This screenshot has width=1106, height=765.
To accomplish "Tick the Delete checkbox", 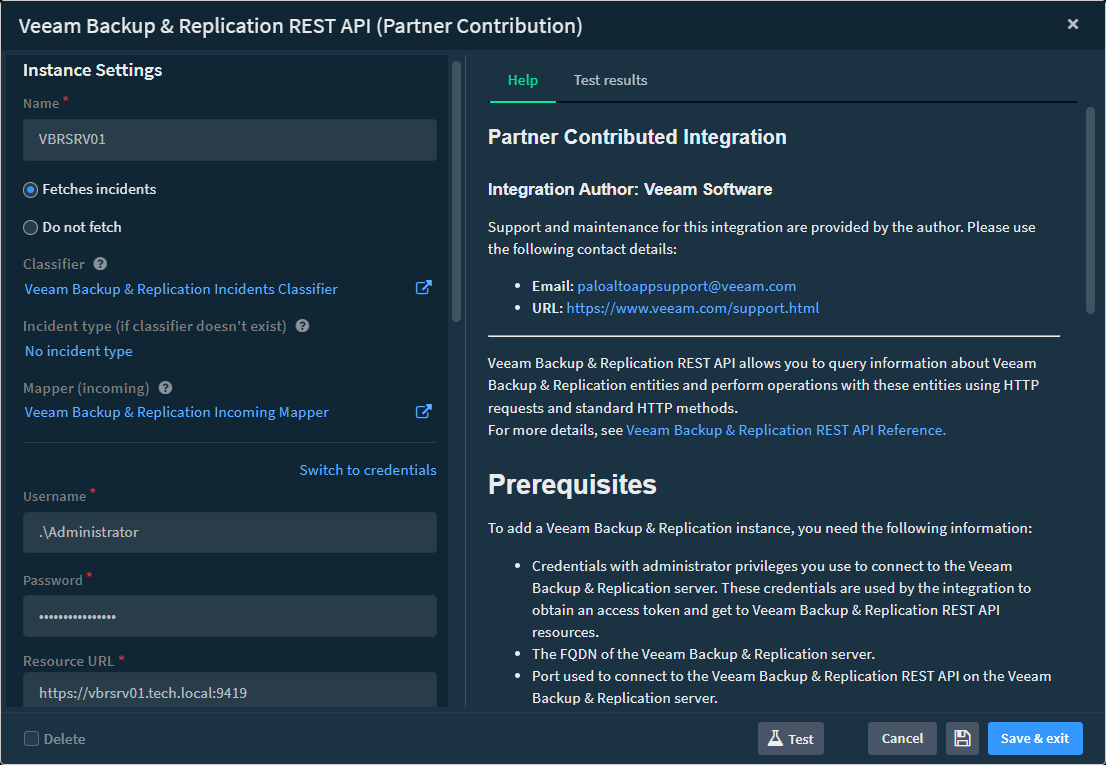I will [x=31, y=739].
